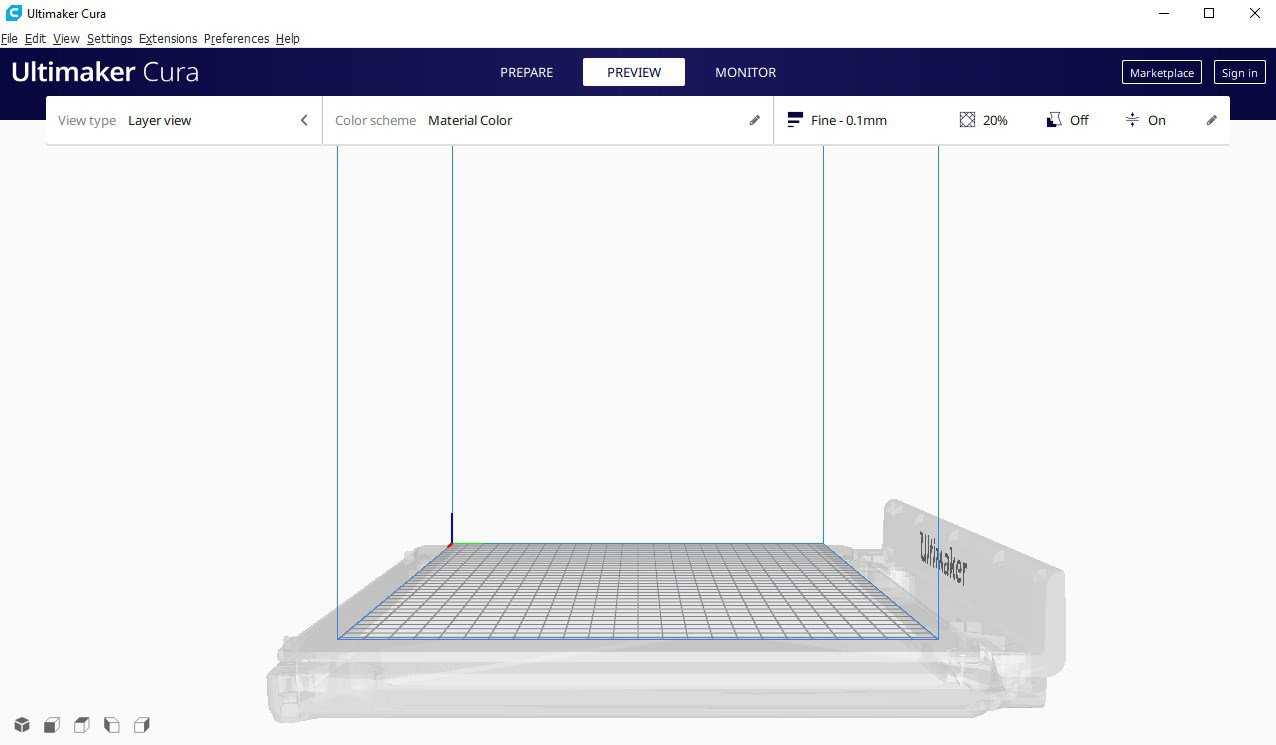Switch to top view camera icon
The height and width of the screenshot is (745, 1276).
pyautogui.click(x=82, y=724)
